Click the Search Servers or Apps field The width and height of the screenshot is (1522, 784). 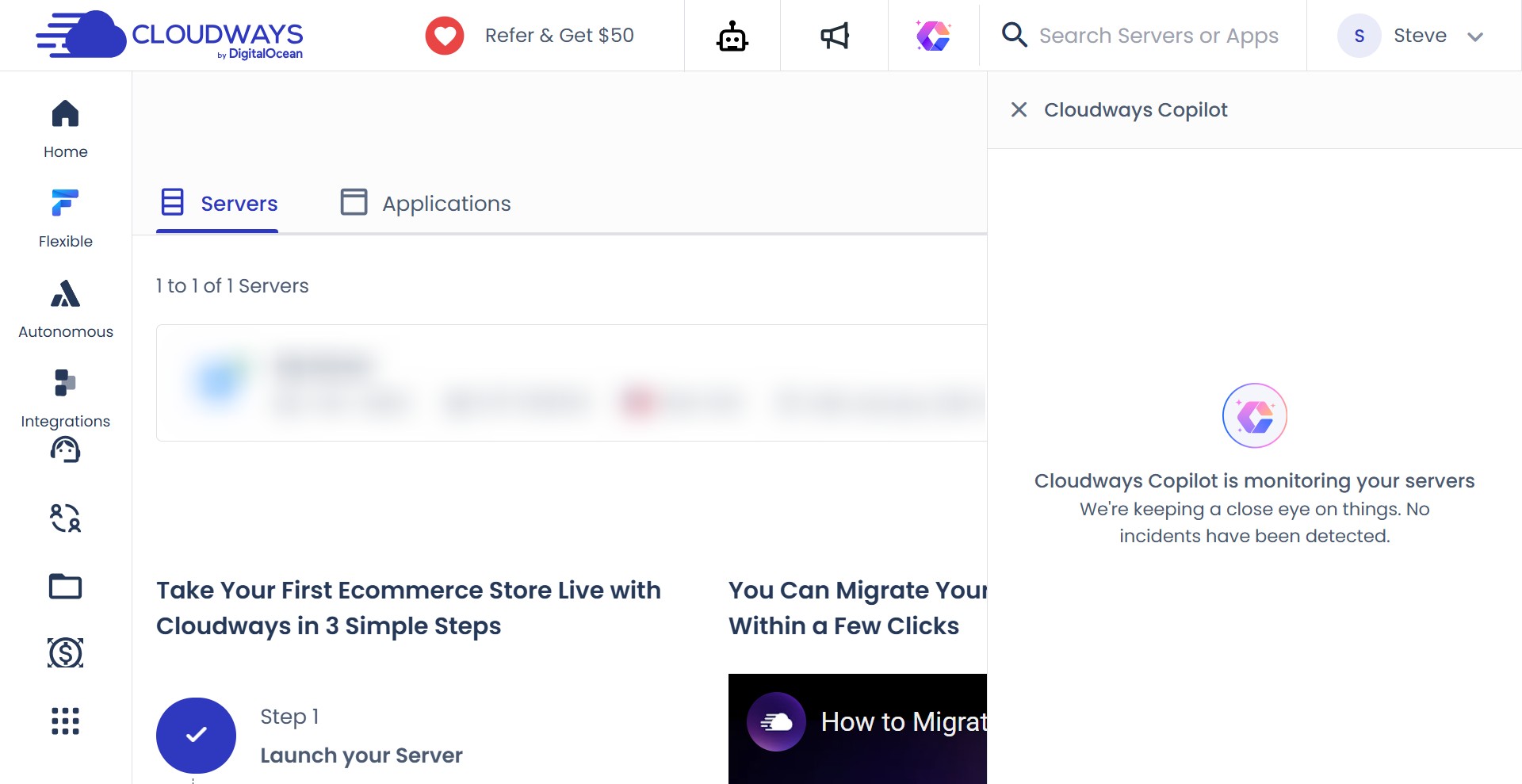1159,35
